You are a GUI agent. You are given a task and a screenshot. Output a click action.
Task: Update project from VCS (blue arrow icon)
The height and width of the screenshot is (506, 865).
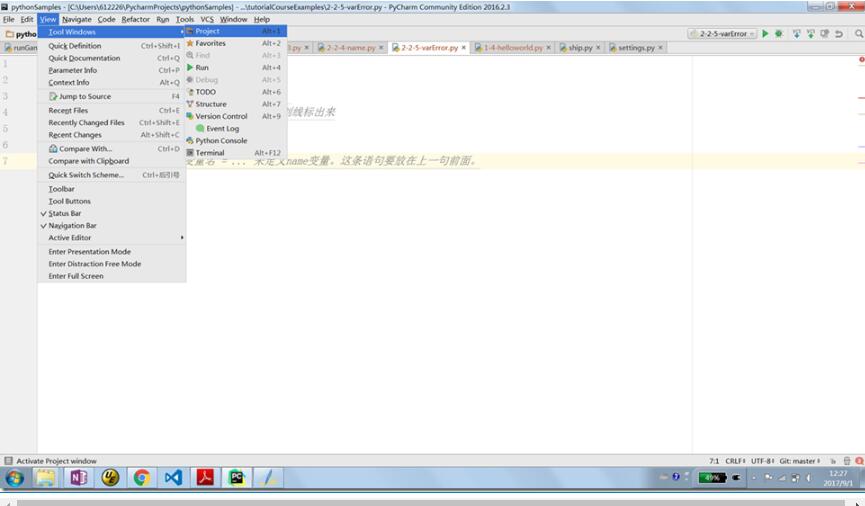click(x=797, y=34)
